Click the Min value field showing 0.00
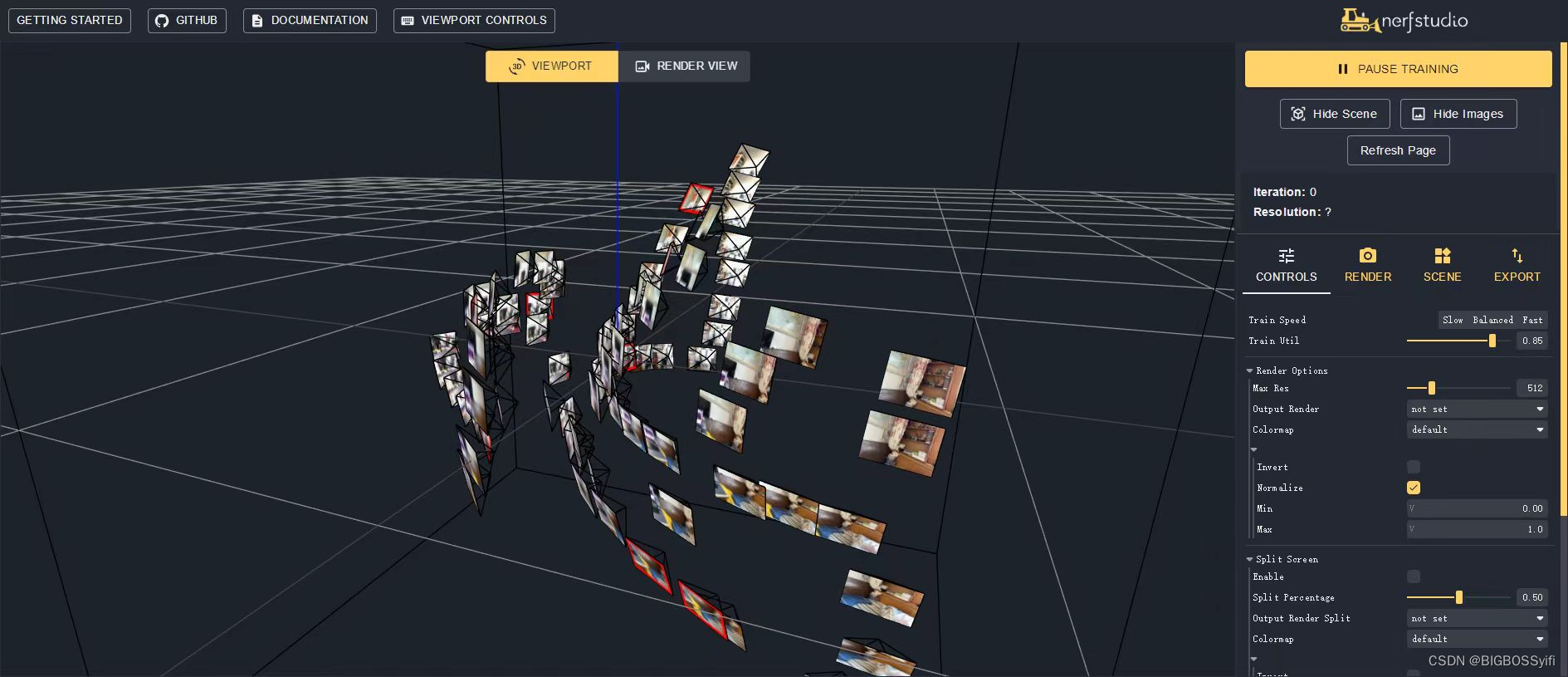The height and width of the screenshot is (677, 1568). click(x=1478, y=508)
